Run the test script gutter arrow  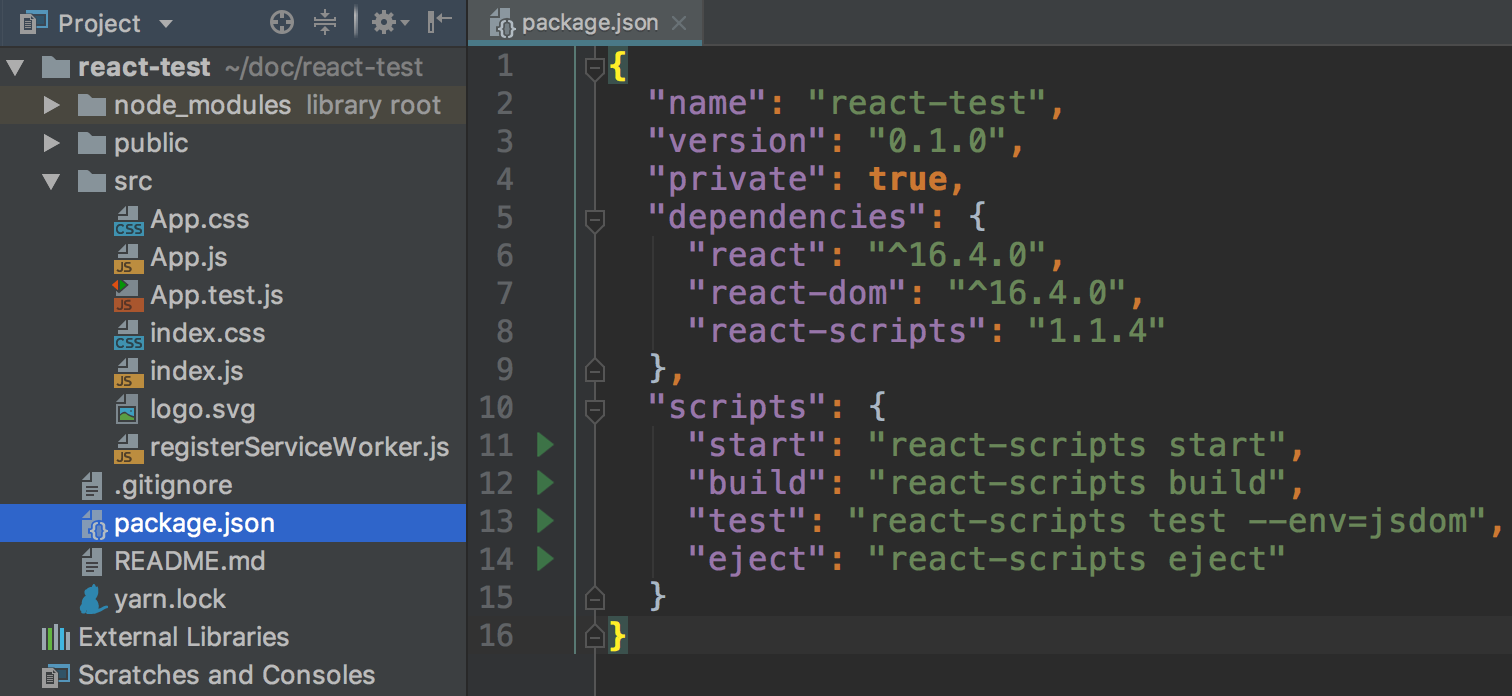(545, 521)
